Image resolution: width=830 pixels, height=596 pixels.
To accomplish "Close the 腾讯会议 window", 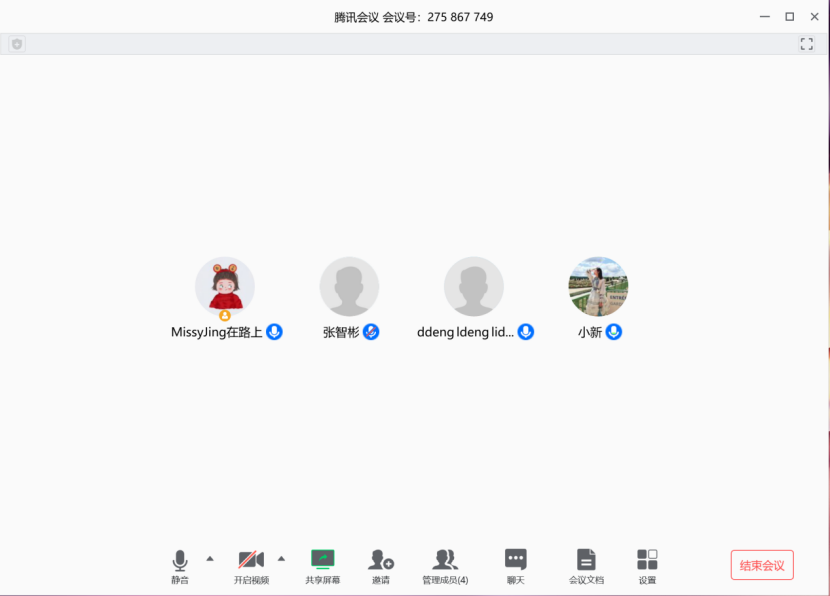I will coord(815,17).
